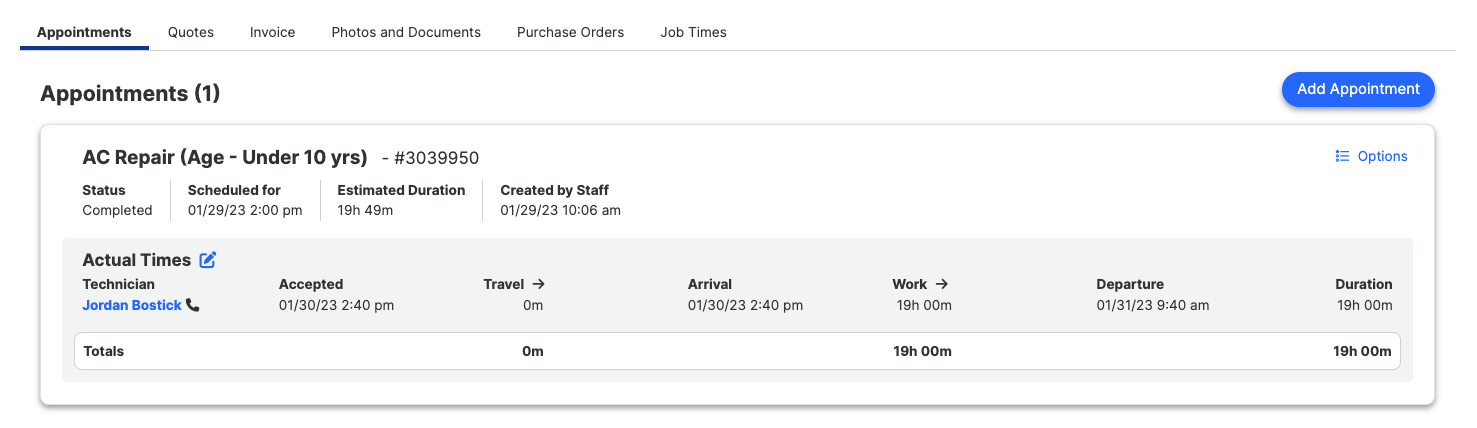Click the Completed status value
The width and height of the screenshot is (1477, 428).
pyautogui.click(x=117, y=210)
